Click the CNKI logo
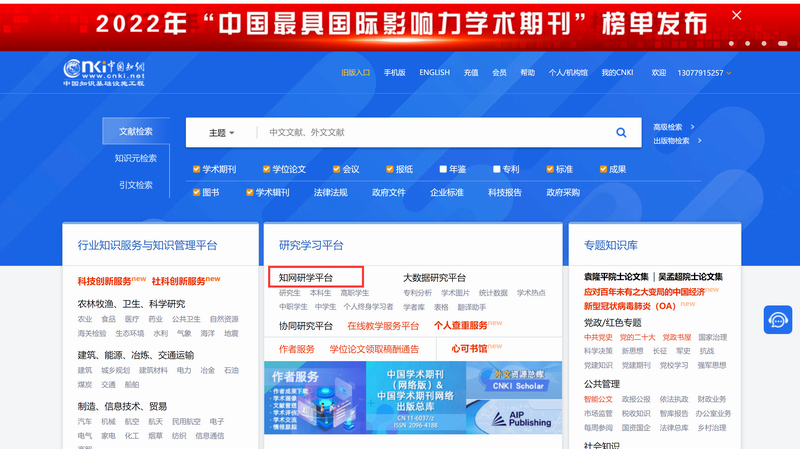Viewport: 800px width, 449px height. [x=104, y=73]
